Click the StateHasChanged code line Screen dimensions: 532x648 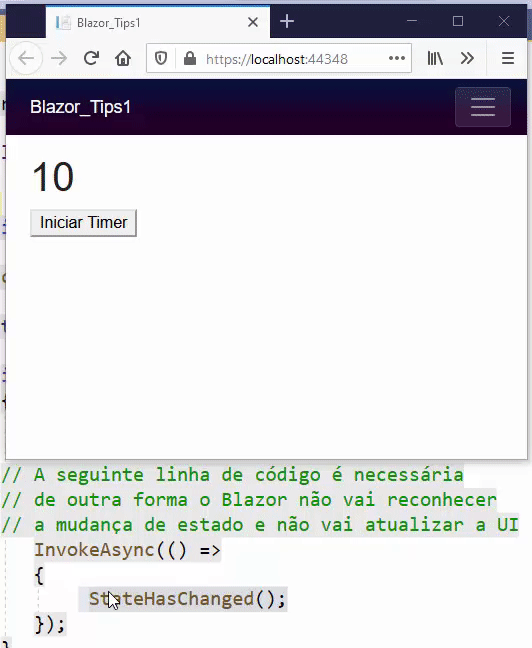(x=187, y=599)
